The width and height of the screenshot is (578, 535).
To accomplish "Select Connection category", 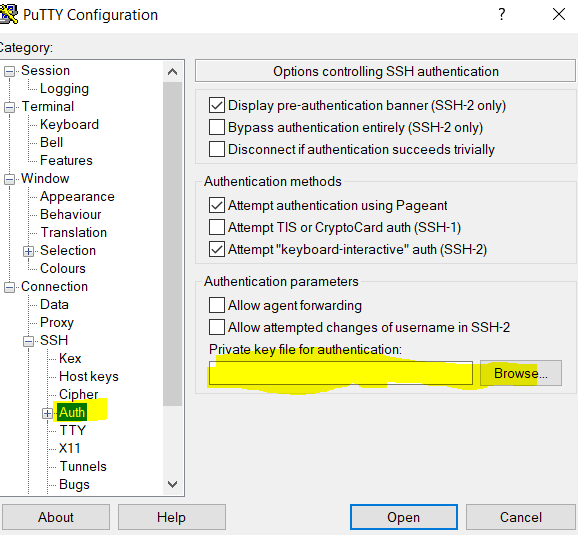I will [x=54, y=286].
